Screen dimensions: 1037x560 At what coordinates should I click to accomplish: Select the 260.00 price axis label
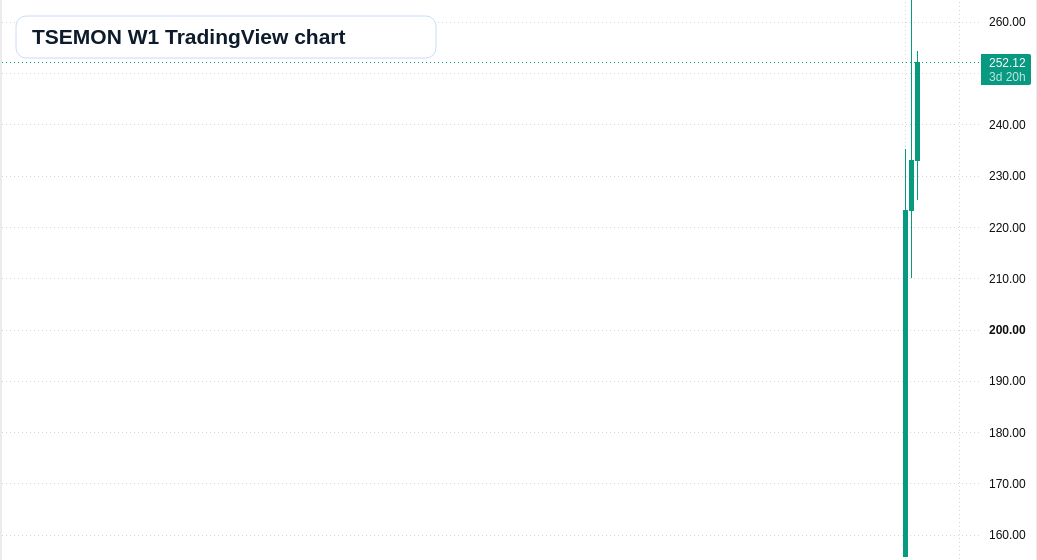pyautogui.click(x=1007, y=22)
